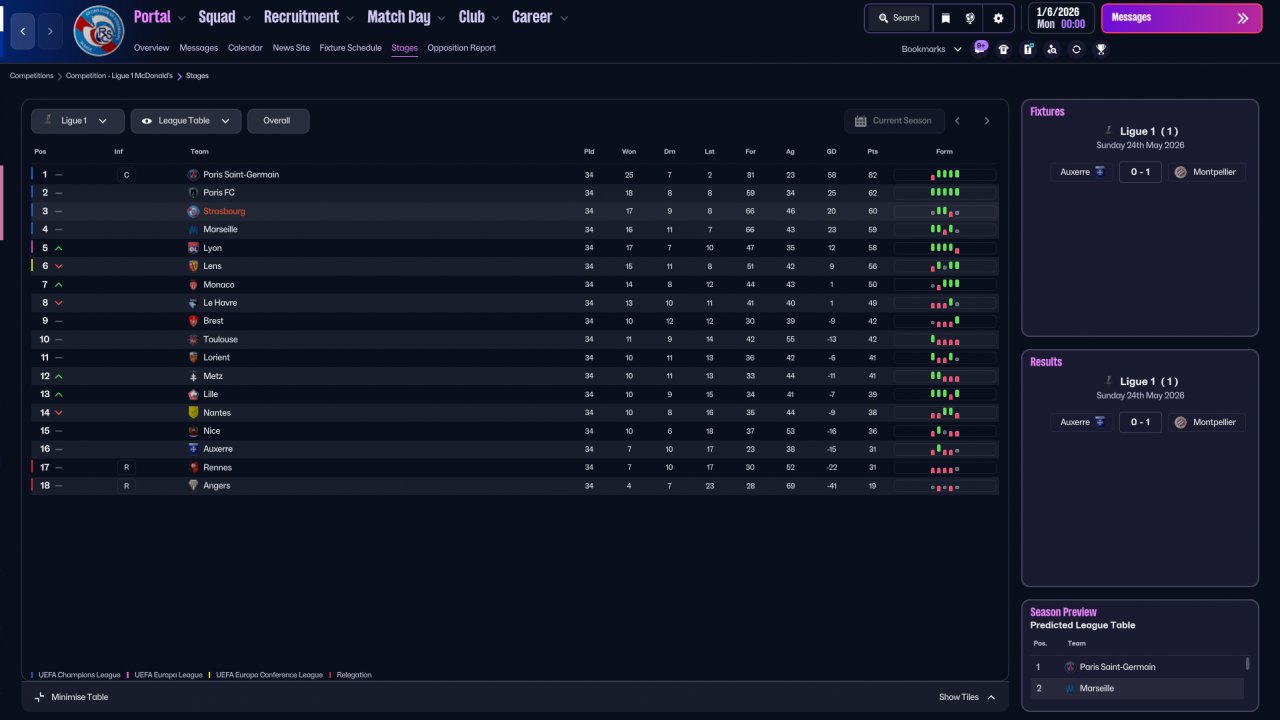Click Toulouse team name in the table
The height and width of the screenshot is (720, 1280).
(220, 339)
